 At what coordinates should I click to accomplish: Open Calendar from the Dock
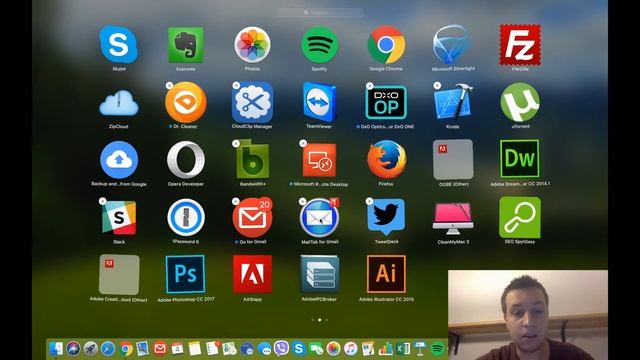[177, 349]
